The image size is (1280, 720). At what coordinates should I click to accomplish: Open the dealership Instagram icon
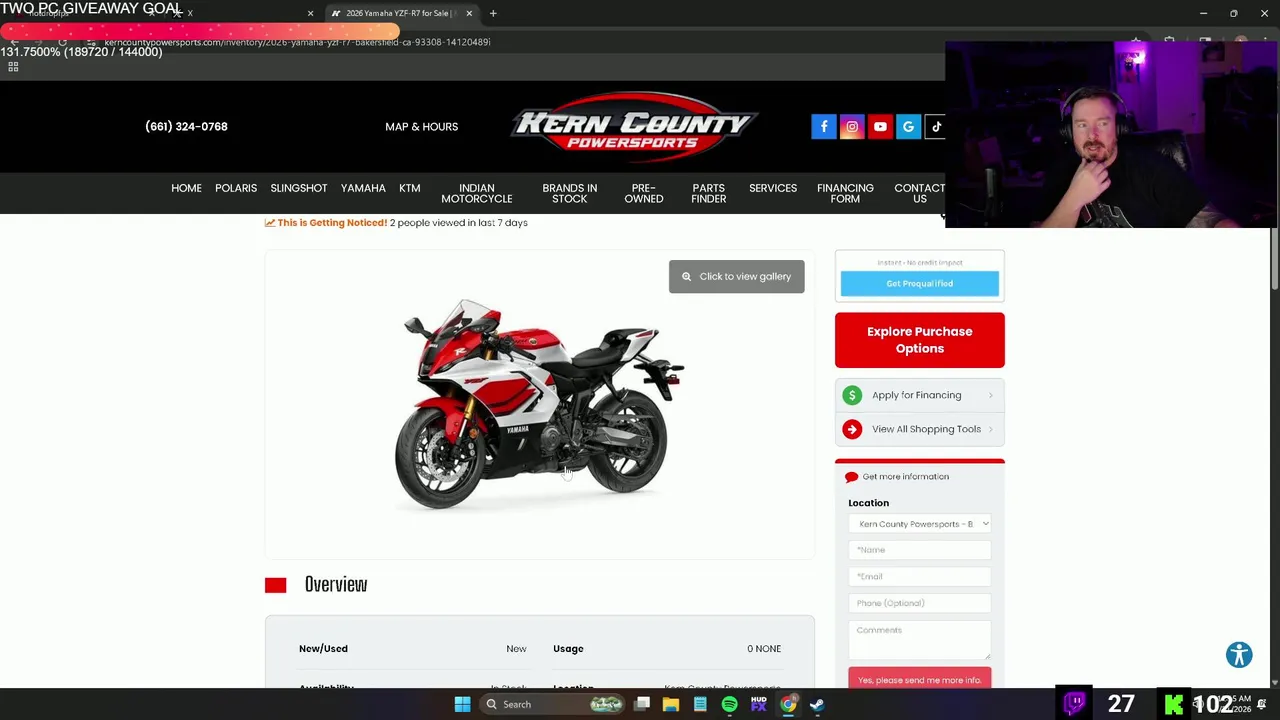click(x=852, y=127)
